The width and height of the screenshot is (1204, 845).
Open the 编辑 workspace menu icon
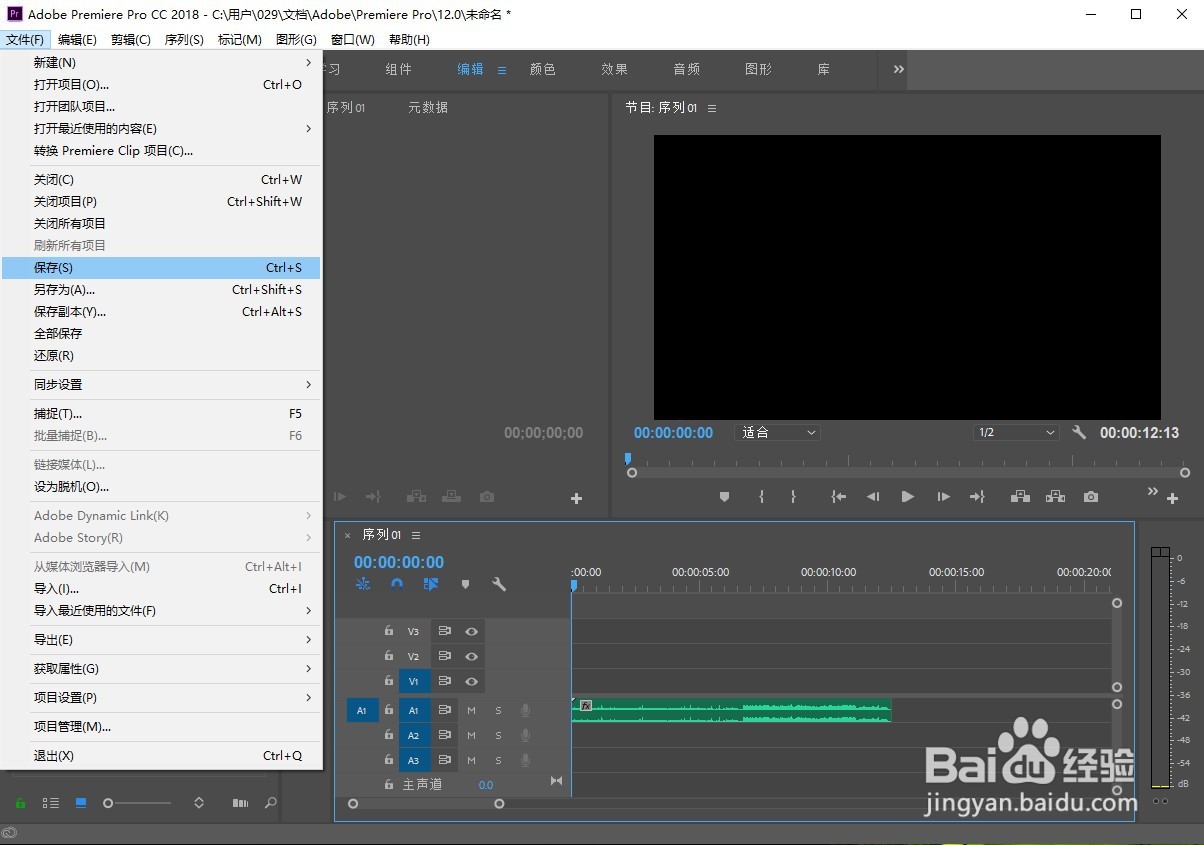point(502,70)
